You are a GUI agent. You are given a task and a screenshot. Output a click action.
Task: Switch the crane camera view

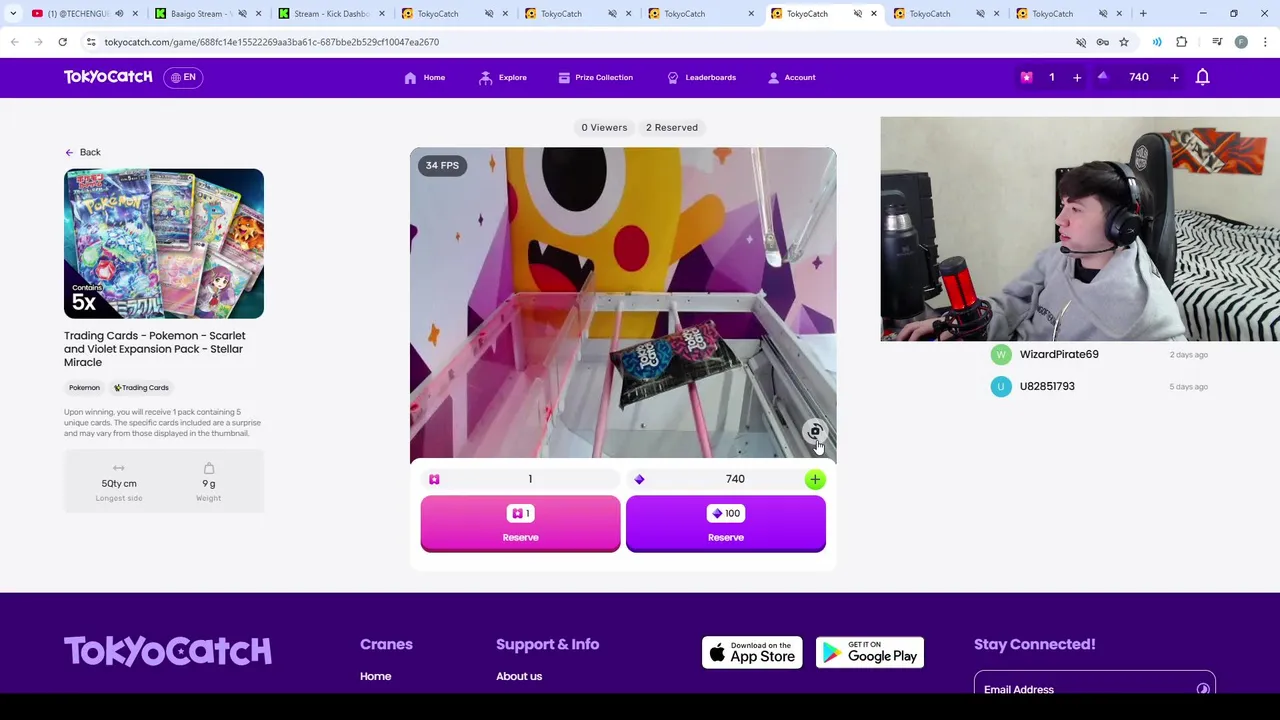click(815, 431)
